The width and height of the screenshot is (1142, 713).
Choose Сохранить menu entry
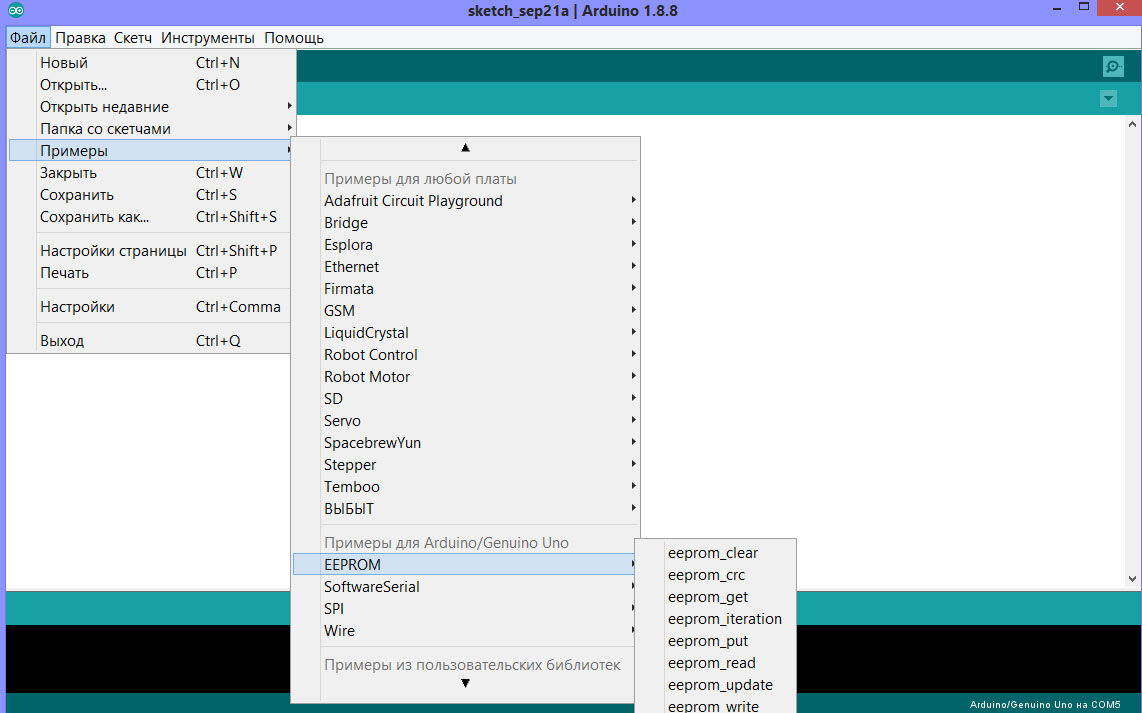pyautogui.click(x=151, y=195)
